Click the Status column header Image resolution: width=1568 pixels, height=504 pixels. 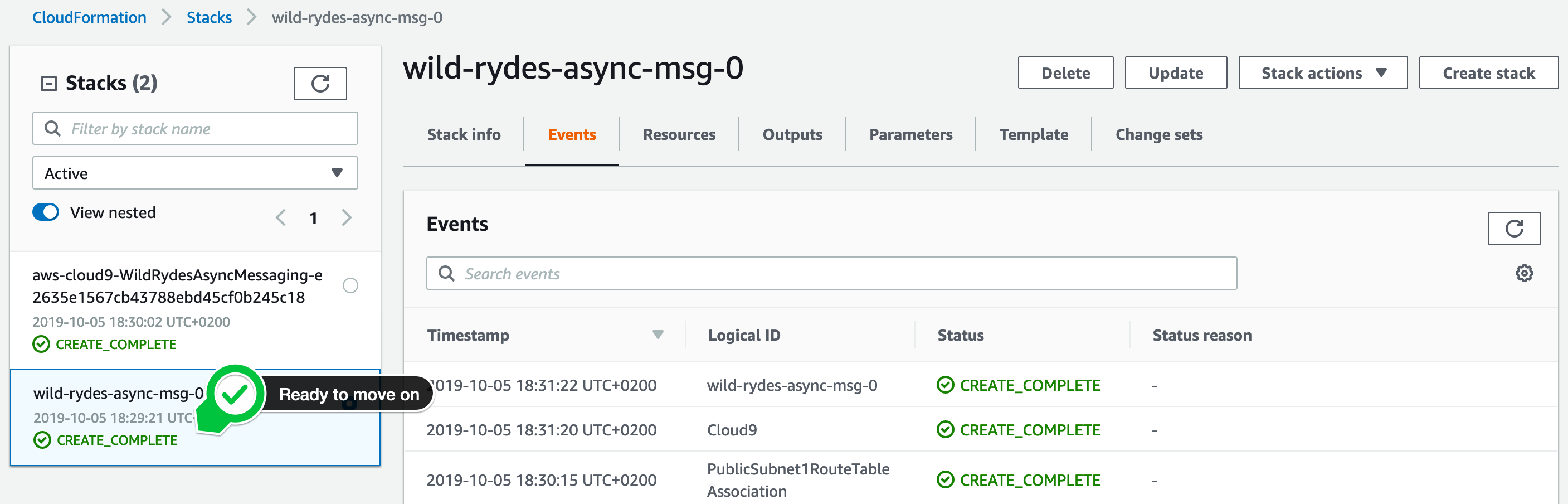(x=961, y=335)
